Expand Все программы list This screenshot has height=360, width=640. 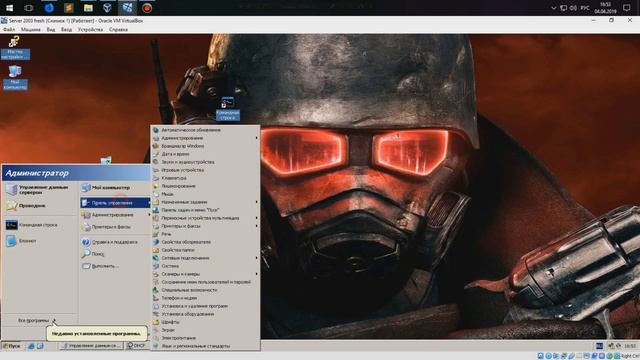point(37,320)
